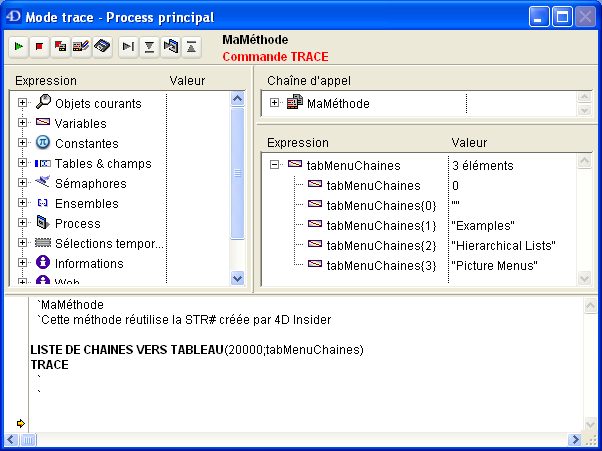Select the Sémaphores tree item
This screenshot has height=451, width=602.
(x=90, y=183)
